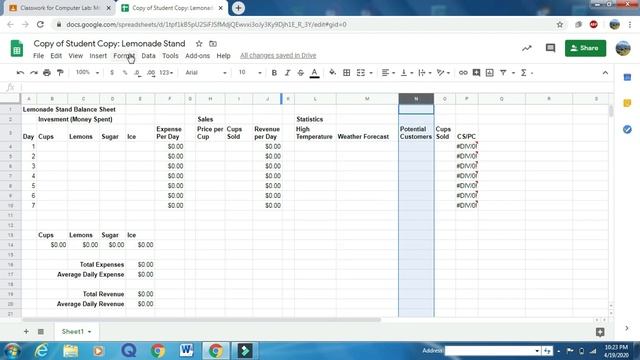
Task: Open a new browser tab
Action: pyautogui.click(x=238, y=8)
